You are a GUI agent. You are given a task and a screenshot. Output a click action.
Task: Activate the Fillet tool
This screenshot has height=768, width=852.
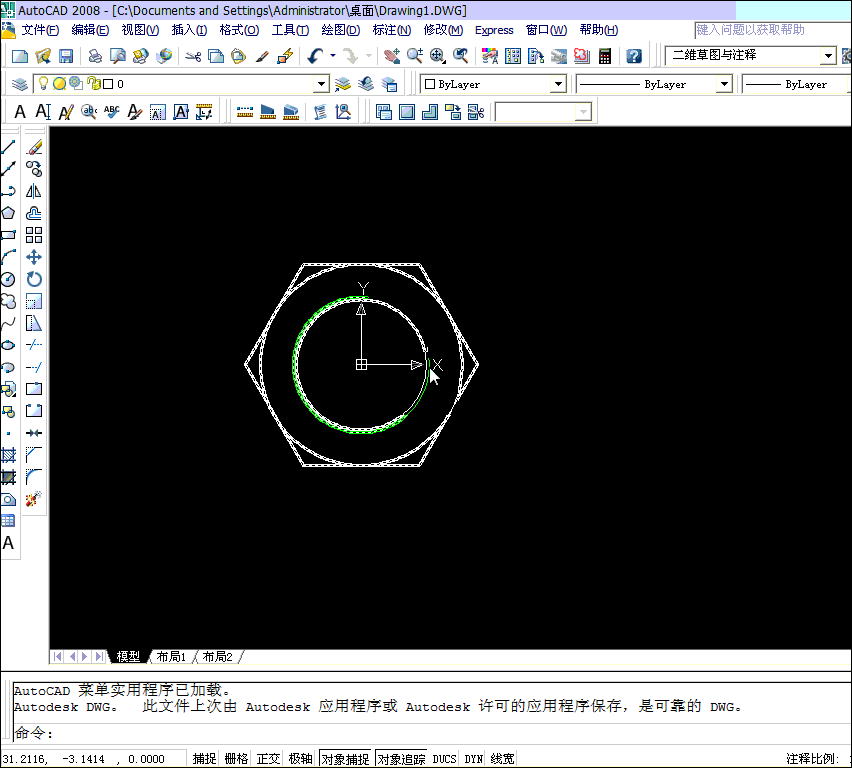tap(34, 477)
